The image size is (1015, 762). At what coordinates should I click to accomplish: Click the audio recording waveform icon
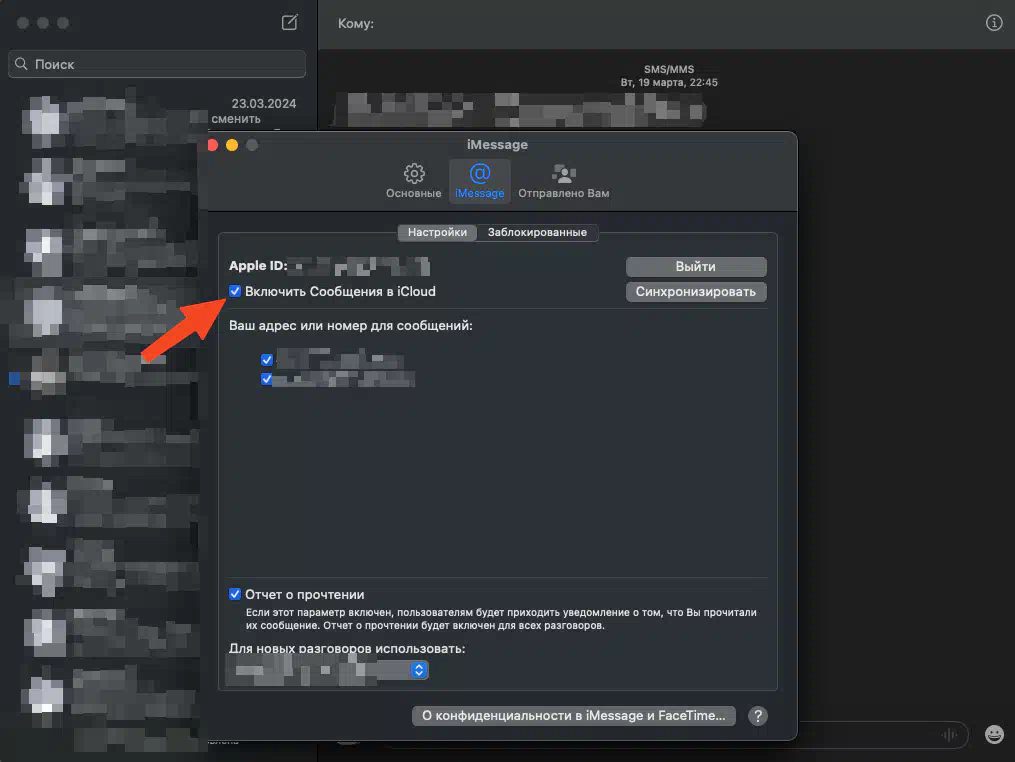[949, 734]
